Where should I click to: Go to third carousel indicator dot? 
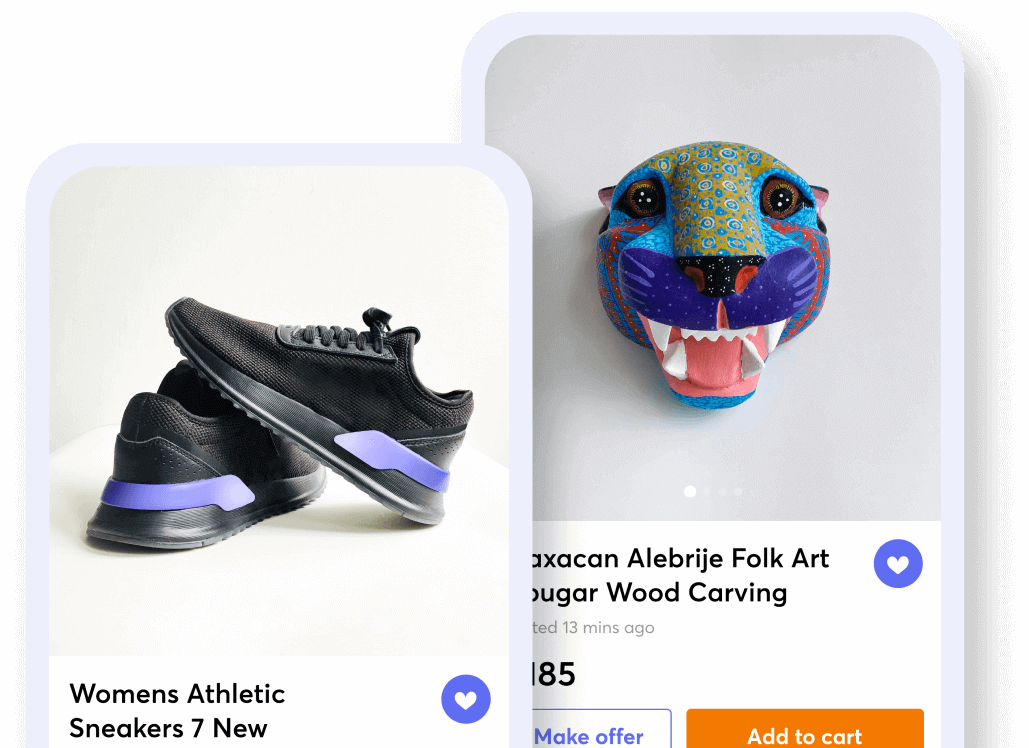(722, 492)
